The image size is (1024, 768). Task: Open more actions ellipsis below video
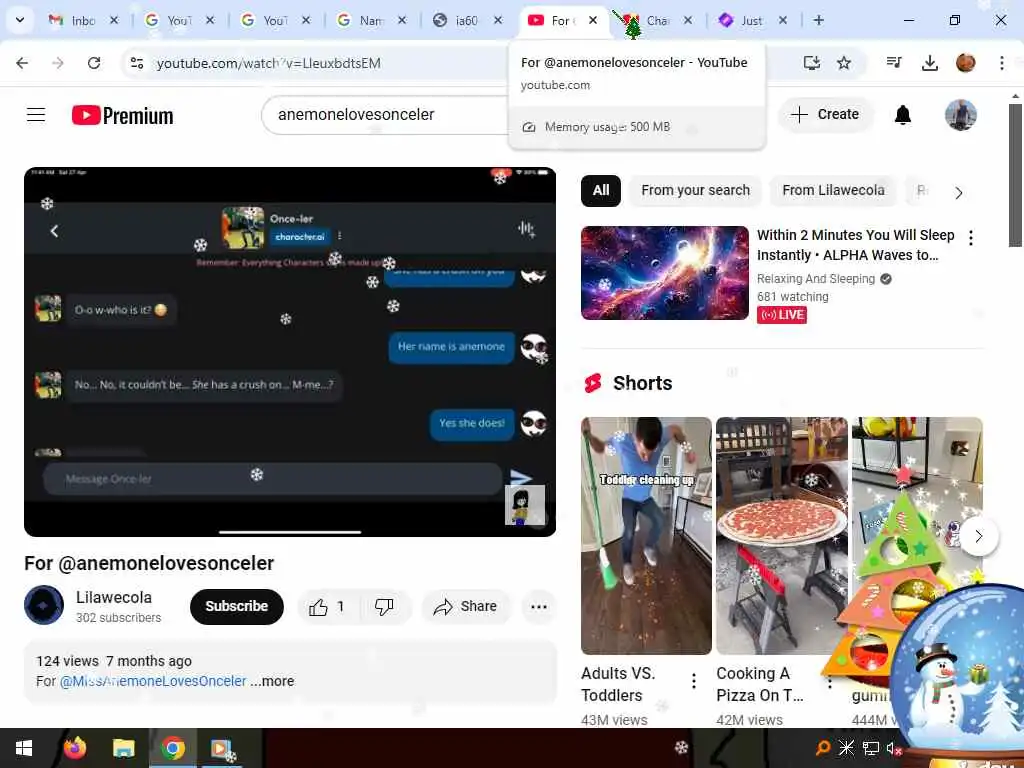pyautogui.click(x=539, y=607)
